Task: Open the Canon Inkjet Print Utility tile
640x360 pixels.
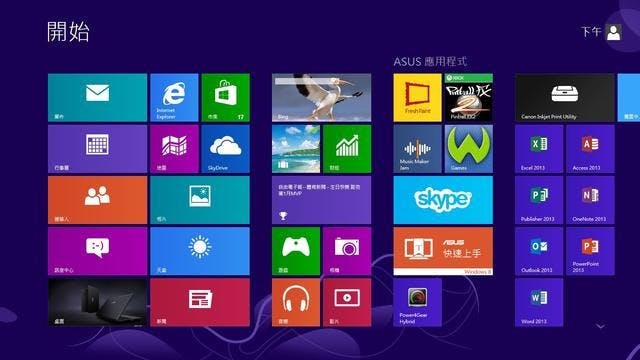Action: coord(564,98)
